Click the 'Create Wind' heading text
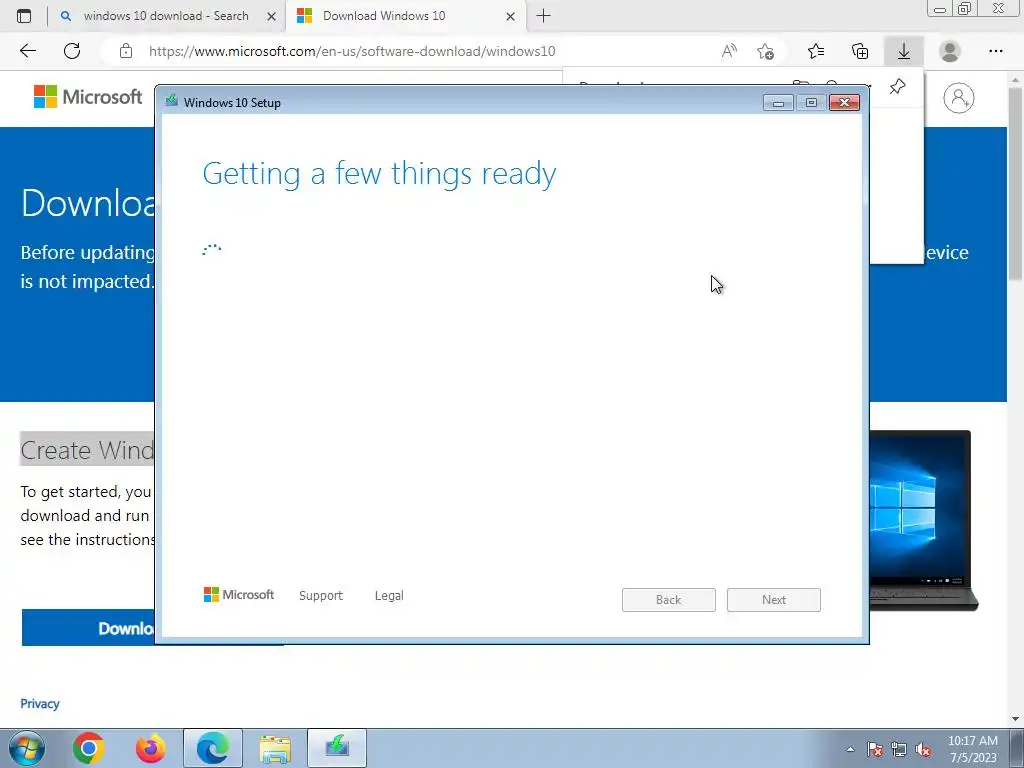Screen dimensions: 1024x768 click(88, 450)
